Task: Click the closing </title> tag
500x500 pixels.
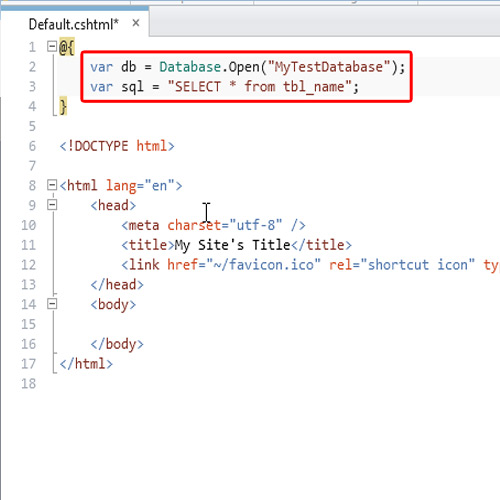Action: [x=321, y=245]
